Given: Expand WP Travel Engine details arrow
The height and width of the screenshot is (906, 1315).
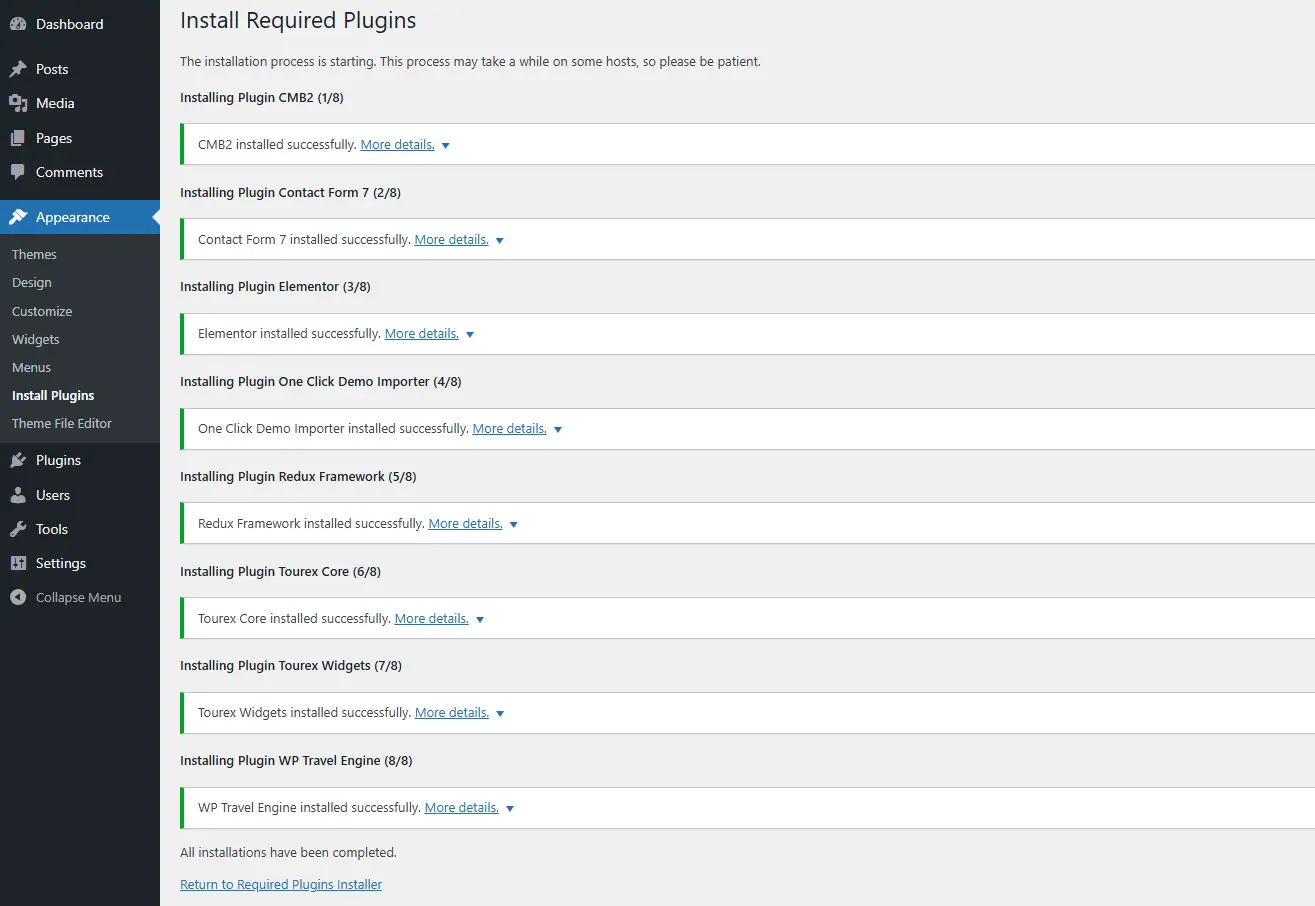Looking at the screenshot, I should click(x=510, y=808).
